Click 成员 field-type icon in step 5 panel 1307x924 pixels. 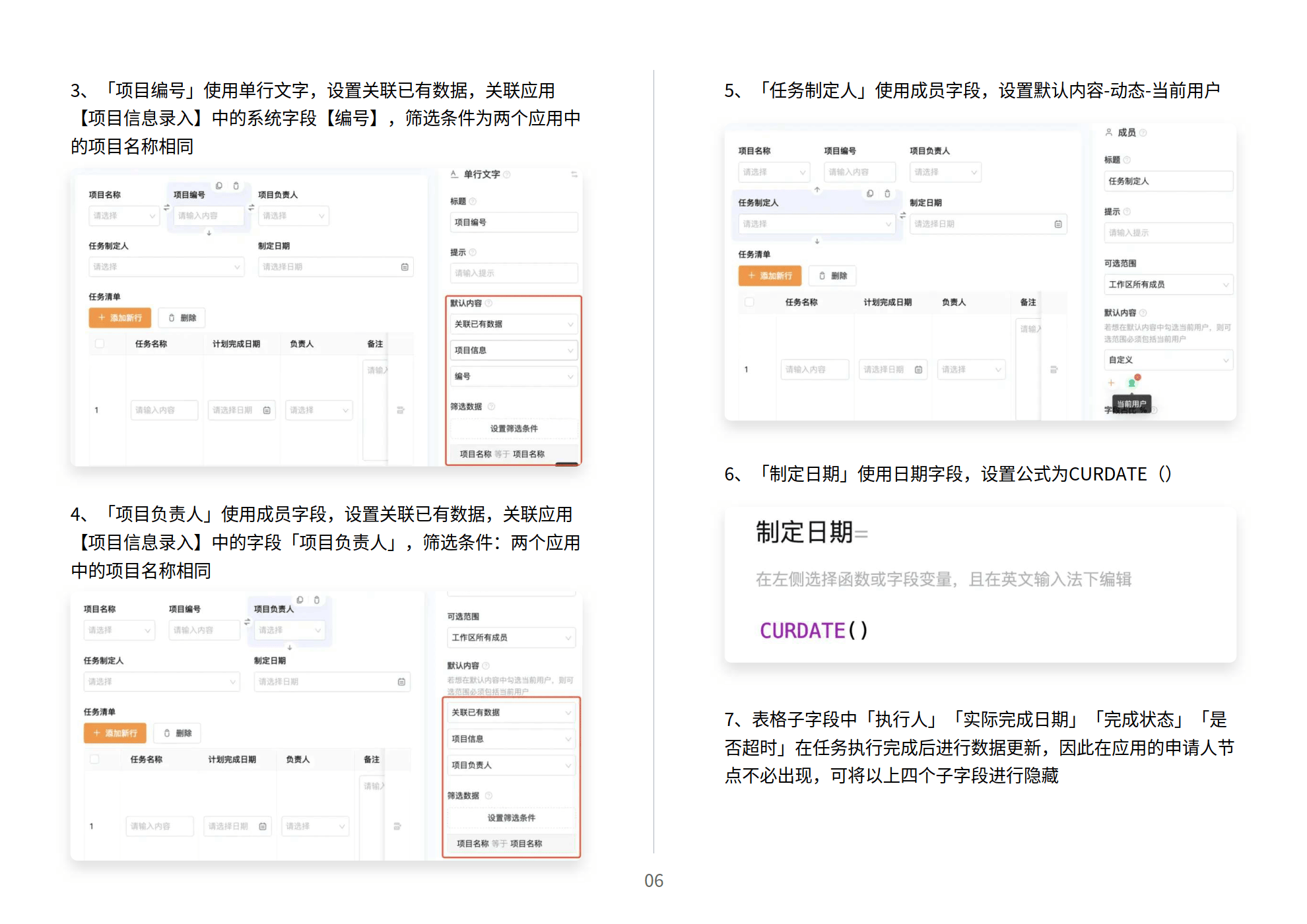pos(1109,132)
